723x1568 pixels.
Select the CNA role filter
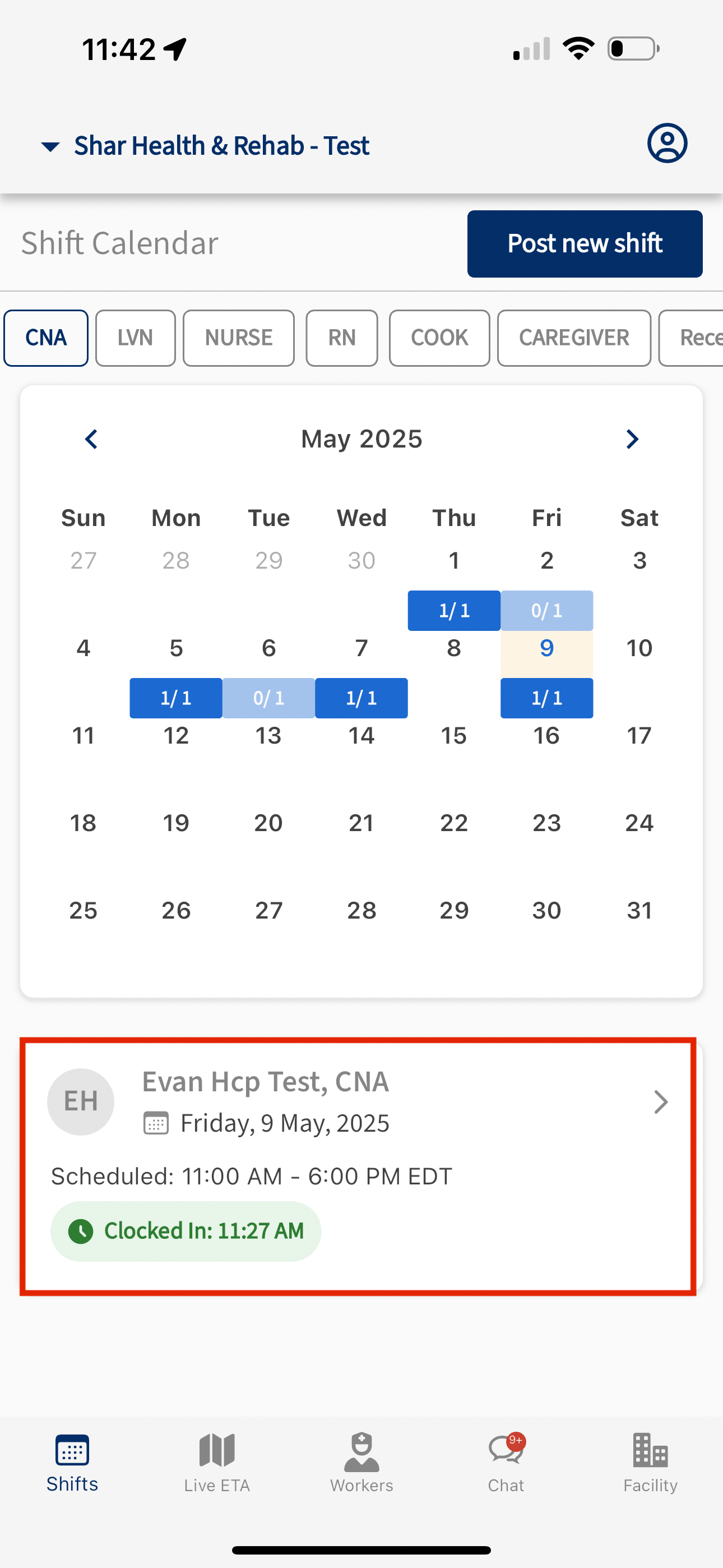[x=47, y=338]
